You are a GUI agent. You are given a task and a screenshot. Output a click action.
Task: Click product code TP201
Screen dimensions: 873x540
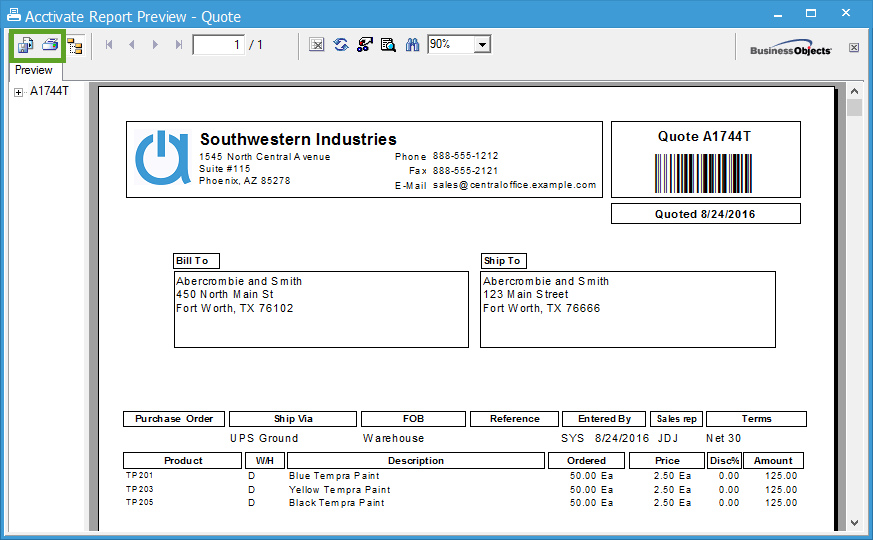pyautogui.click(x=140, y=475)
